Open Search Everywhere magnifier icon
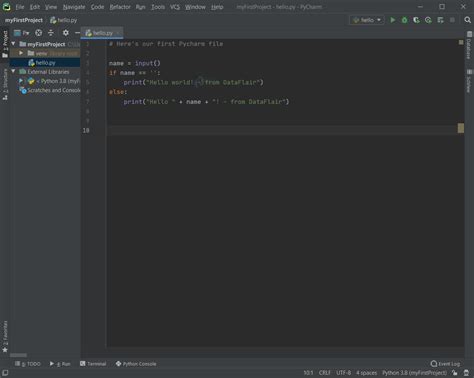This screenshot has width=474, height=378. pos(467,20)
